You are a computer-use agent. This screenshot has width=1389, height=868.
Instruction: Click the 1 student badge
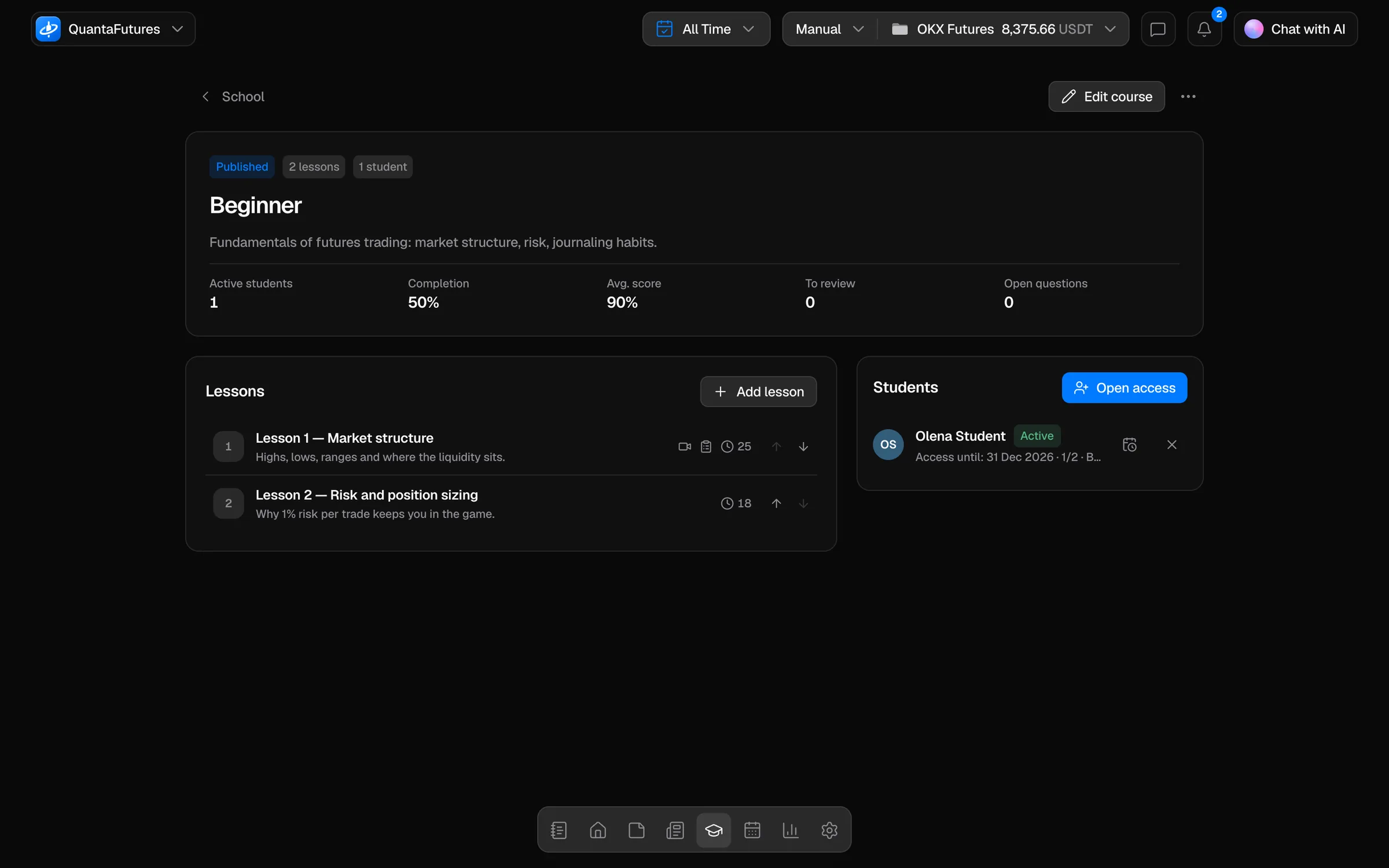(383, 167)
